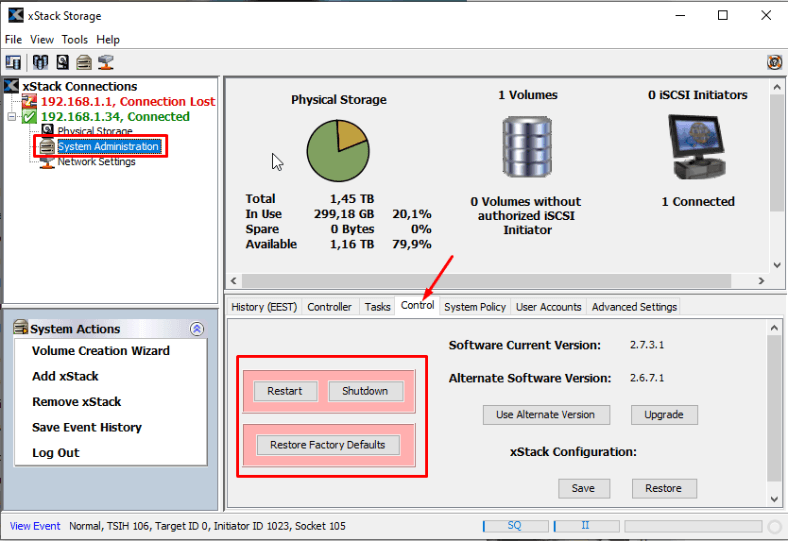Open the Advanced Settings tab
The image size is (788, 541).
(634, 306)
